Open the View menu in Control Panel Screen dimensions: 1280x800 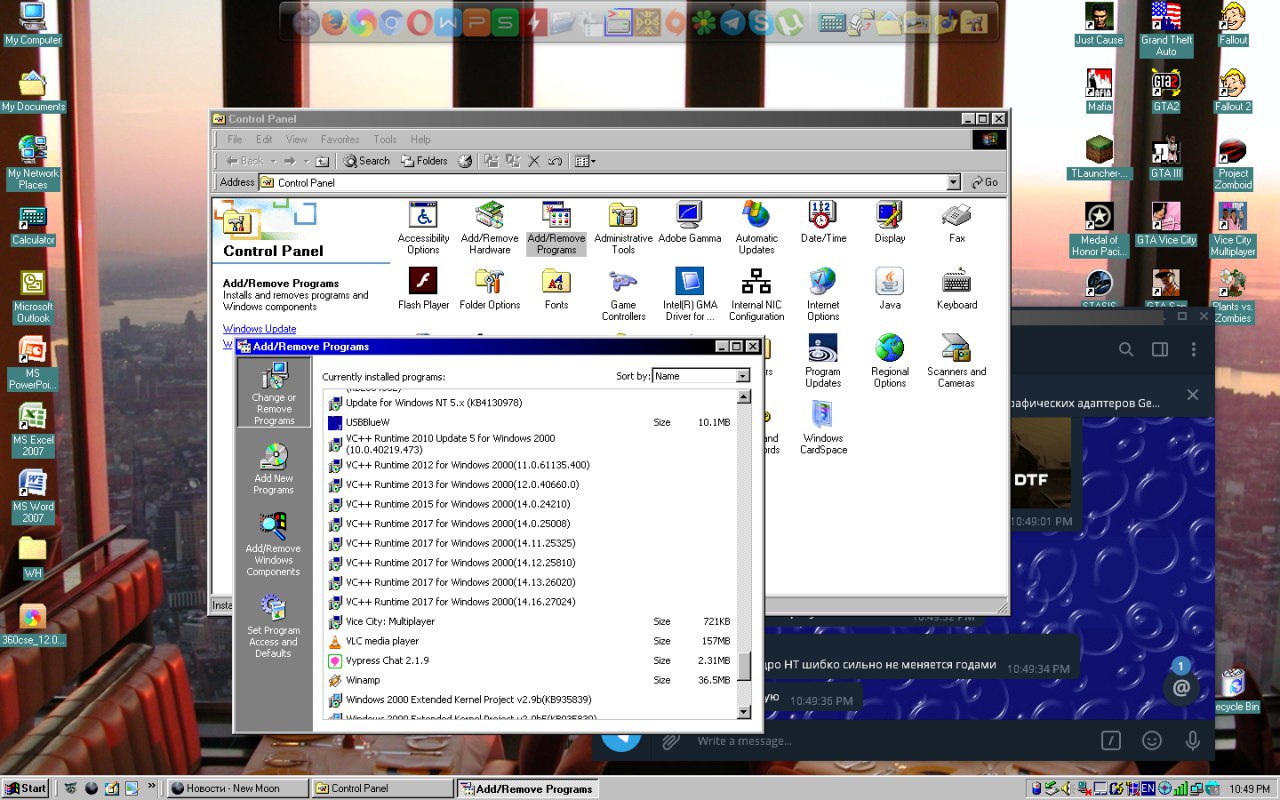coord(297,140)
